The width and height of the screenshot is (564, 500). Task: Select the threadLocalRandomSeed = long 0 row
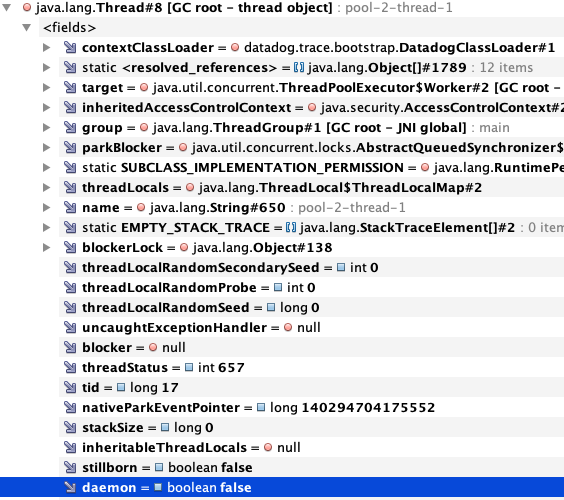point(311,308)
